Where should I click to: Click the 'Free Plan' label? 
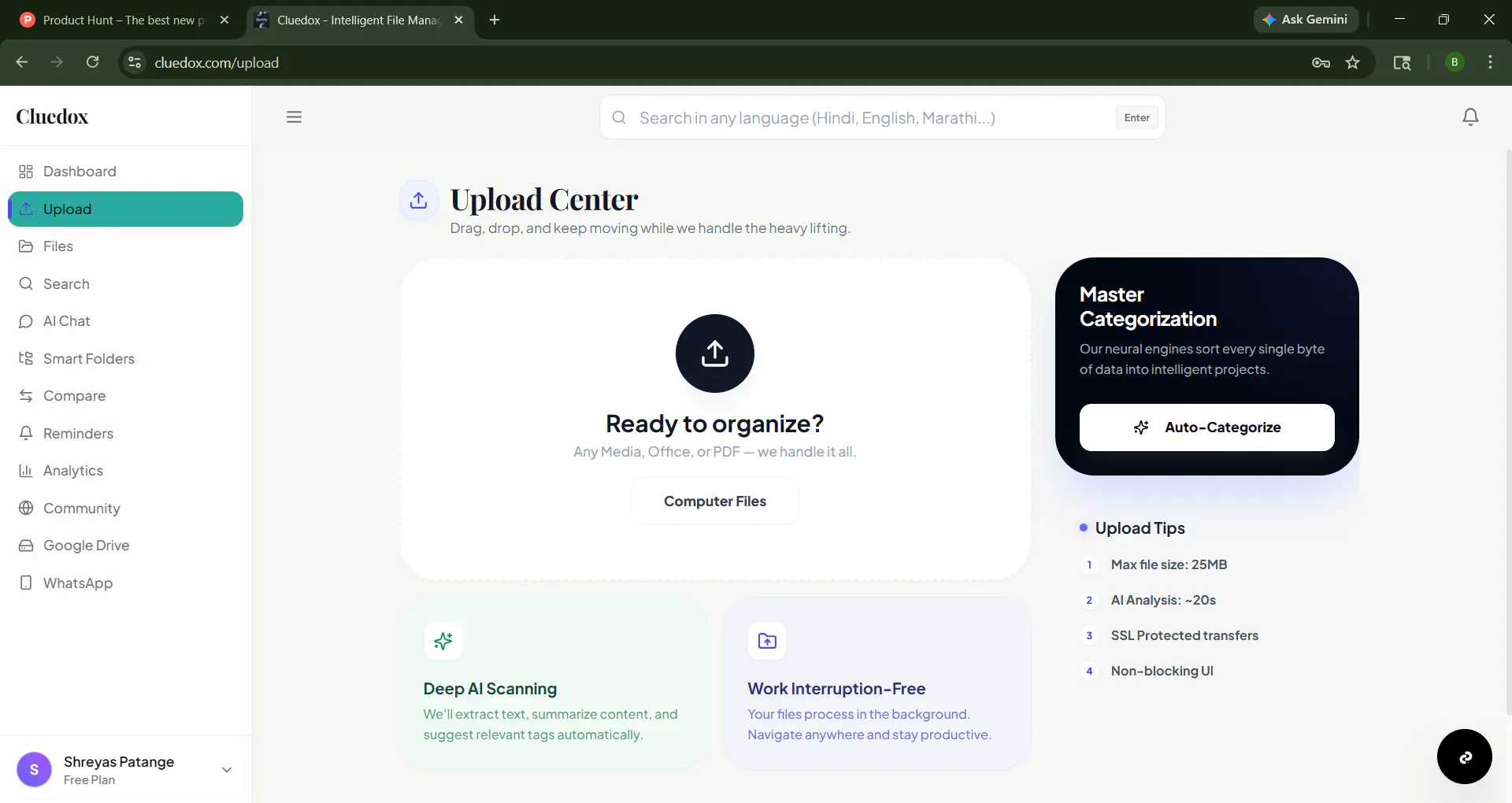click(x=89, y=780)
